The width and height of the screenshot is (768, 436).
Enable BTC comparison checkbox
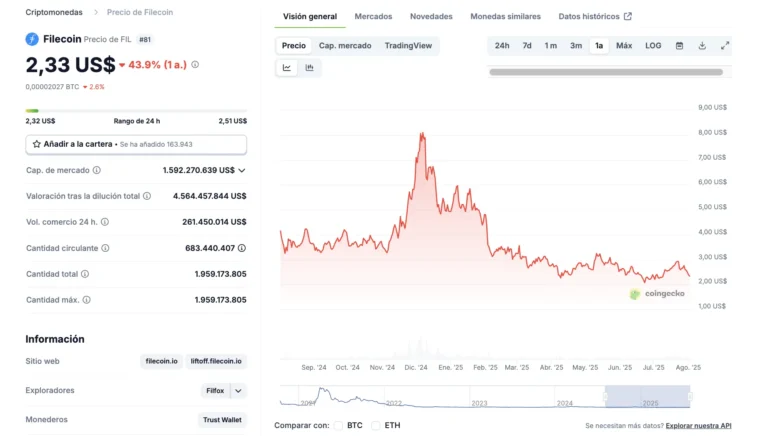[338, 425]
